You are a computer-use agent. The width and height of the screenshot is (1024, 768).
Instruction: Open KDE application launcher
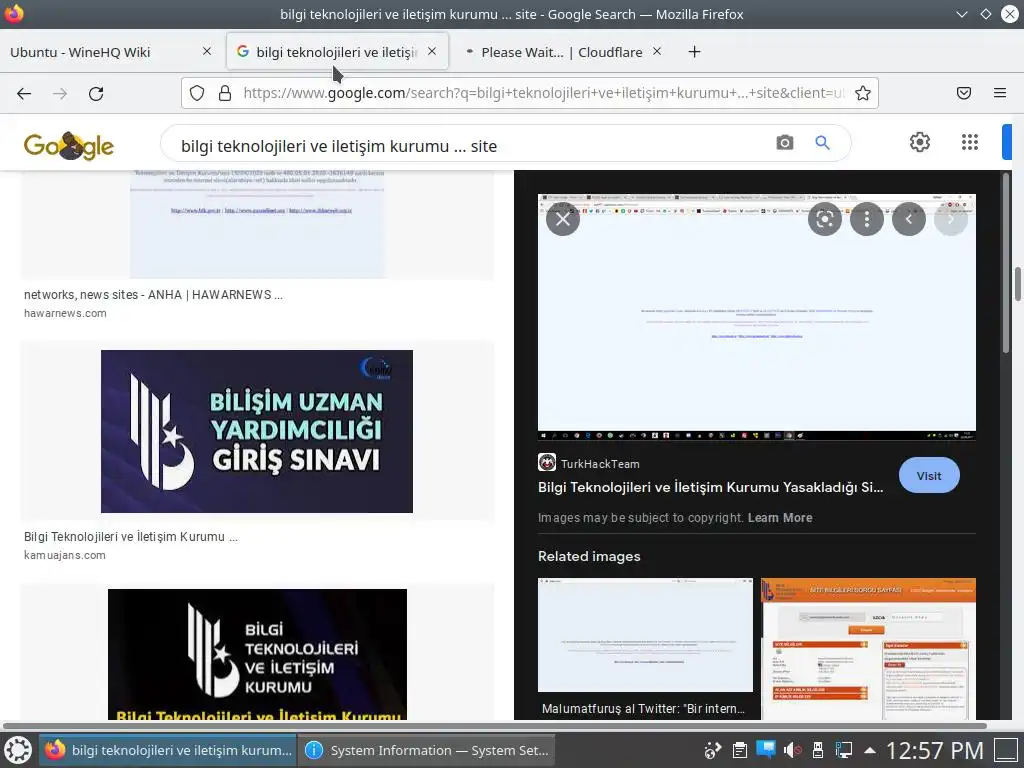[18, 750]
